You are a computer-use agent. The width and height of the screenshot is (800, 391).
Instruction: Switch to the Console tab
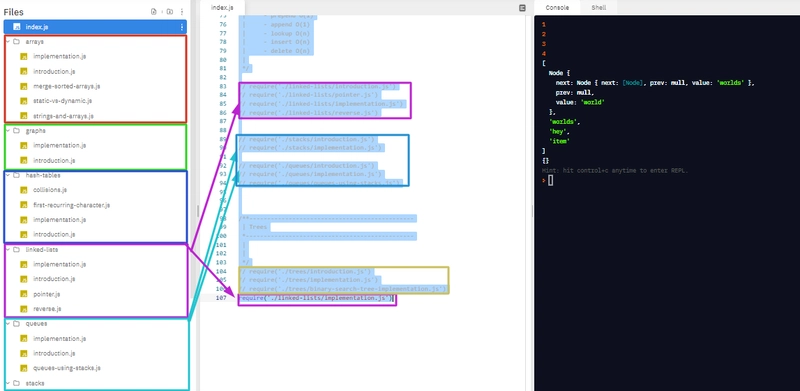click(557, 8)
